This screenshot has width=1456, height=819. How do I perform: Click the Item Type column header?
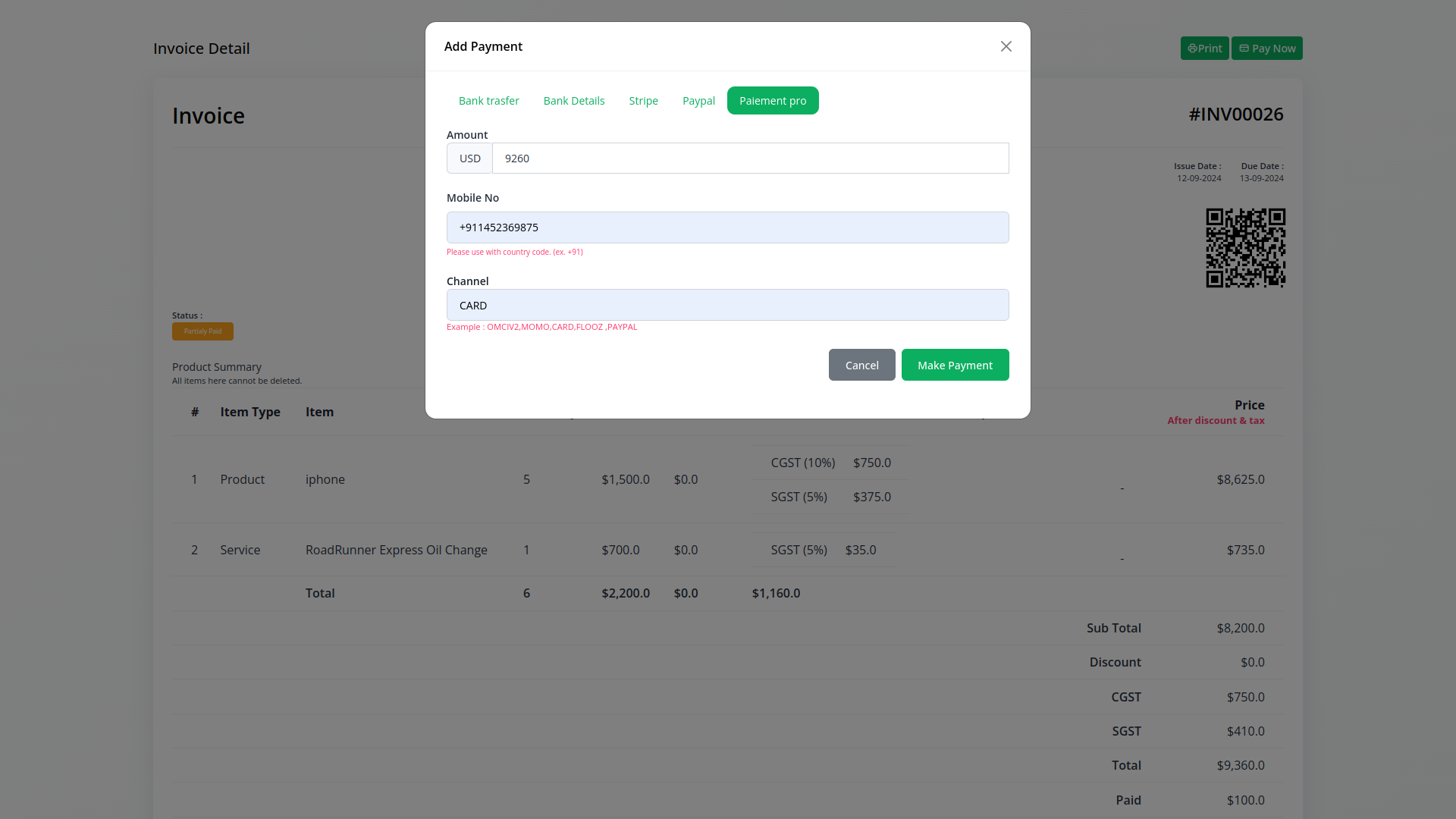(x=250, y=412)
